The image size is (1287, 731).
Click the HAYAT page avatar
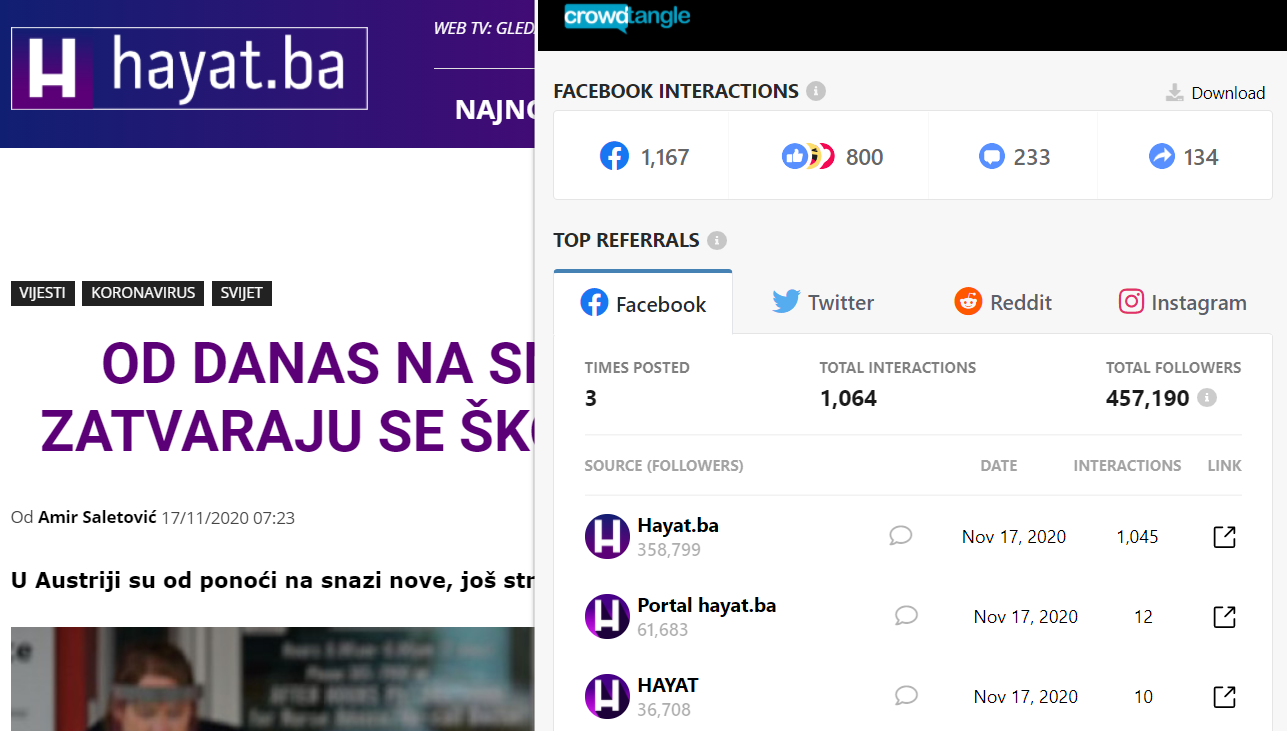pyautogui.click(x=607, y=696)
